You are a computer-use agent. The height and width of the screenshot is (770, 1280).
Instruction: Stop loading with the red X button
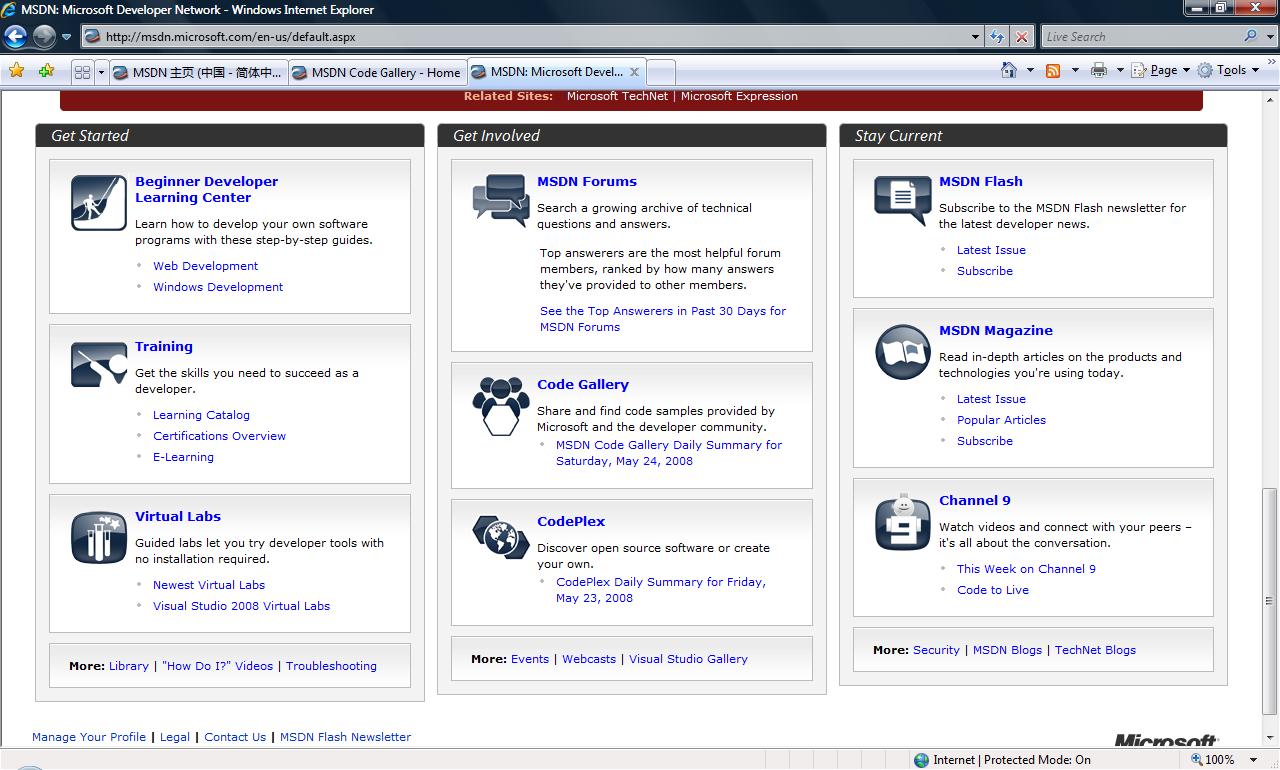point(1021,37)
